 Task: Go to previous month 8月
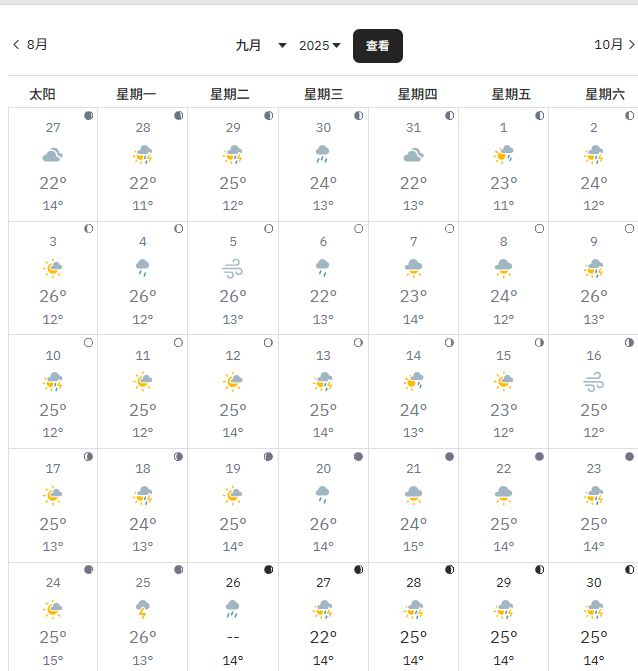point(30,44)
